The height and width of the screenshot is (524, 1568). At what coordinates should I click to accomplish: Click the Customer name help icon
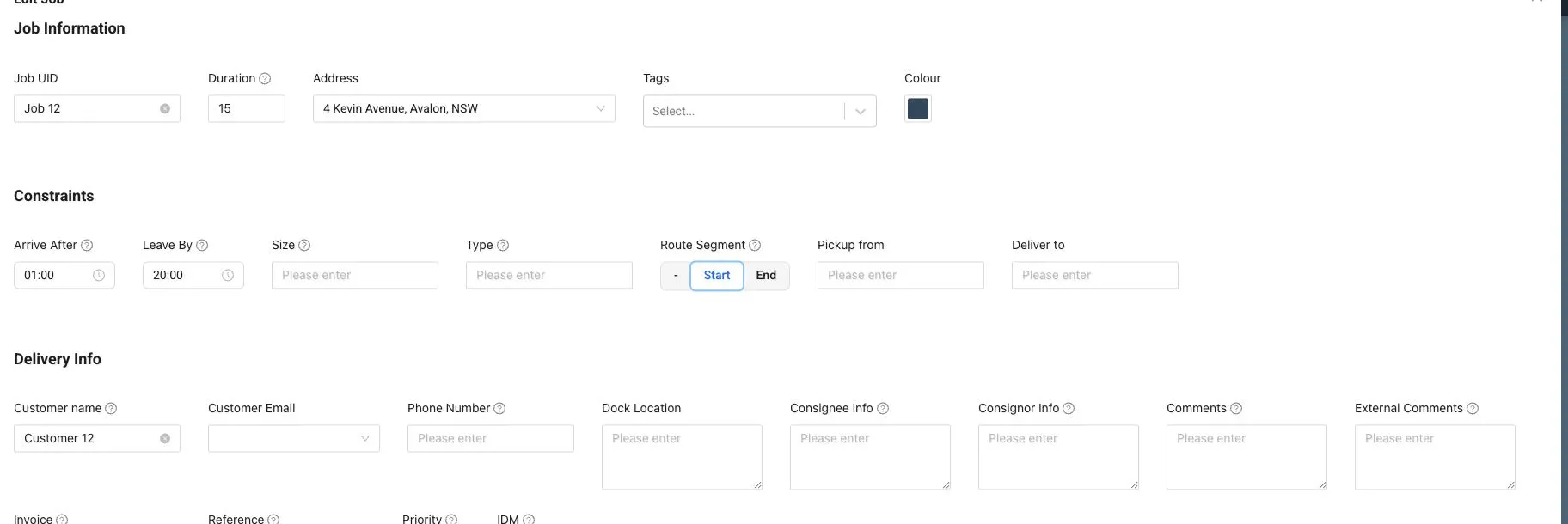pos(111,408)
